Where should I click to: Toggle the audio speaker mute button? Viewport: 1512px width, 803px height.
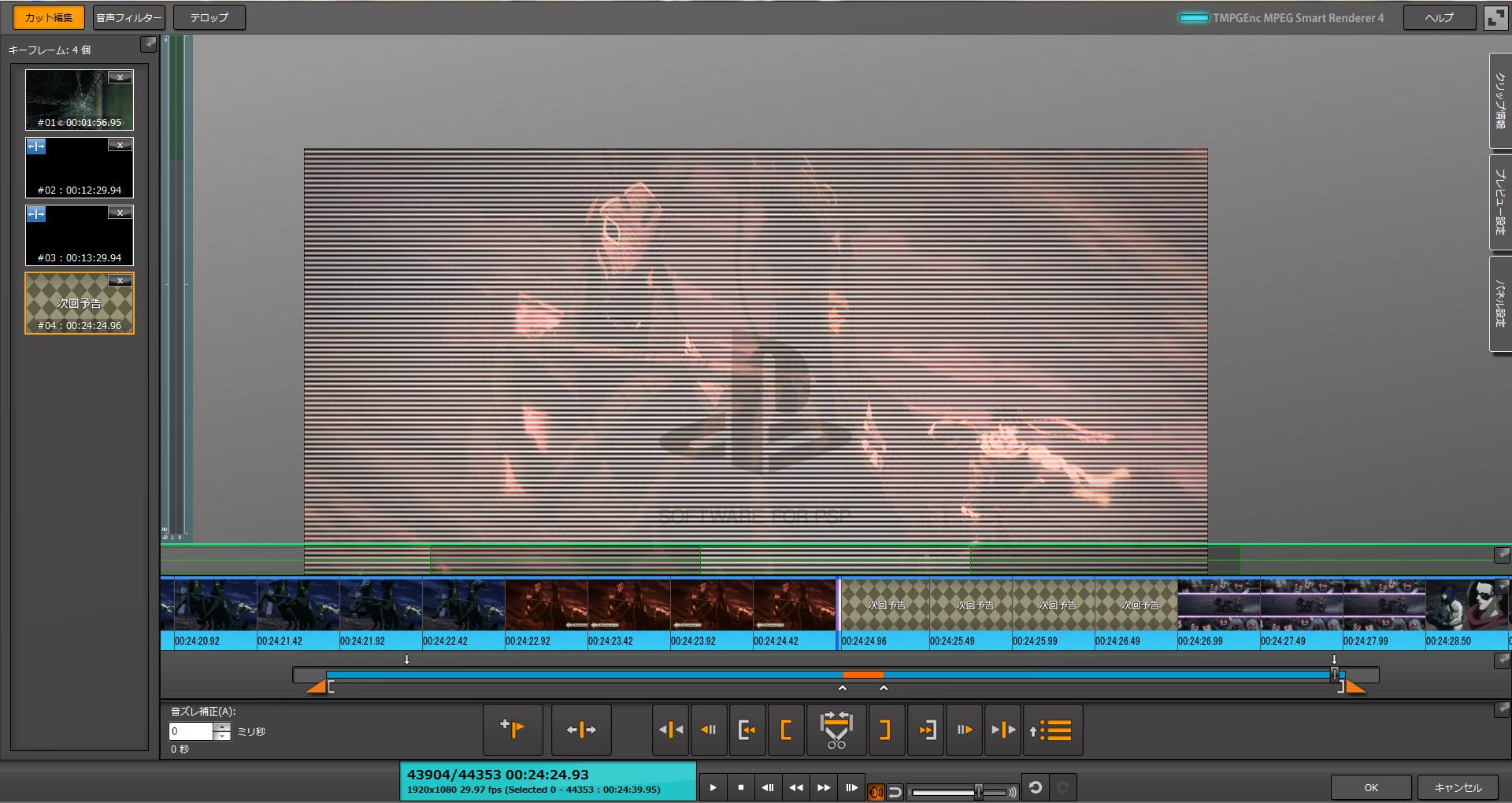click(x=875, y=792)
